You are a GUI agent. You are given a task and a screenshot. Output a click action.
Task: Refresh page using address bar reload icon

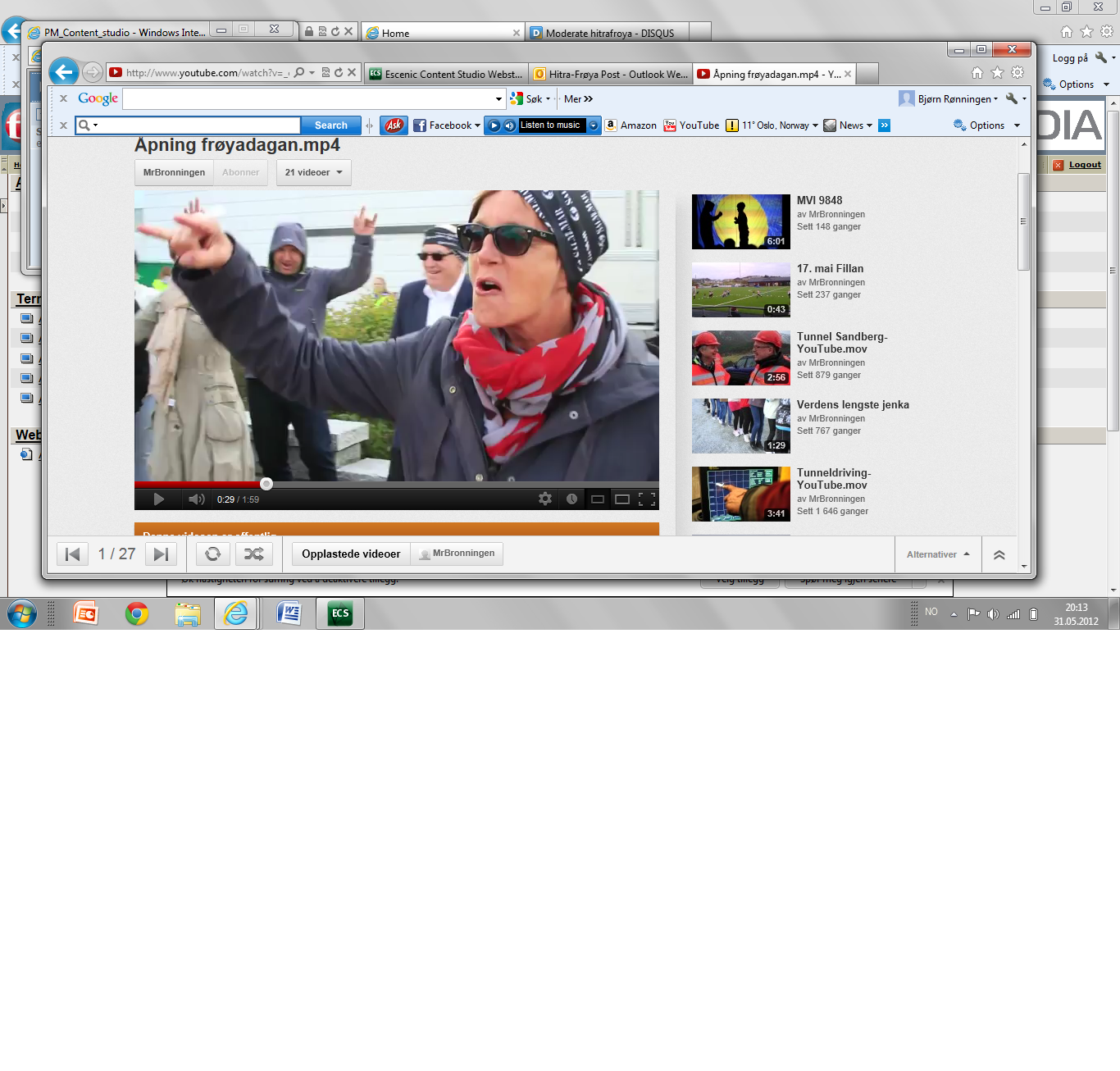pyautogui.click(x=338, y=72)
